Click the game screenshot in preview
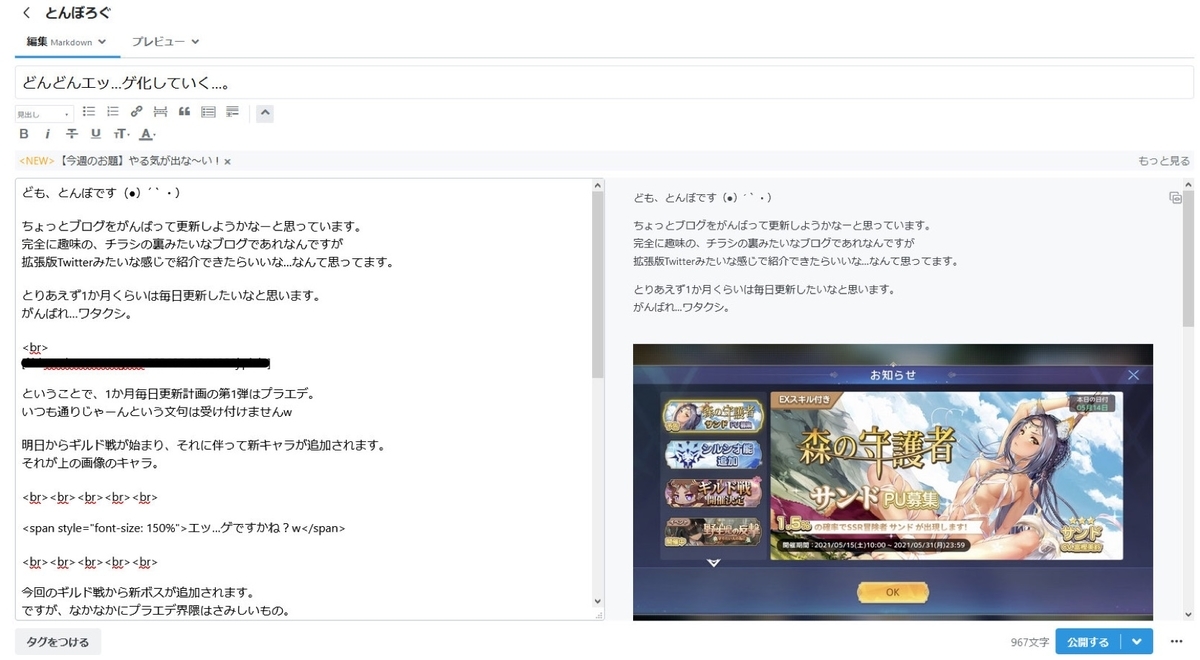Image resolution: width=1200 pixels, height=660 pixels. 893,482
